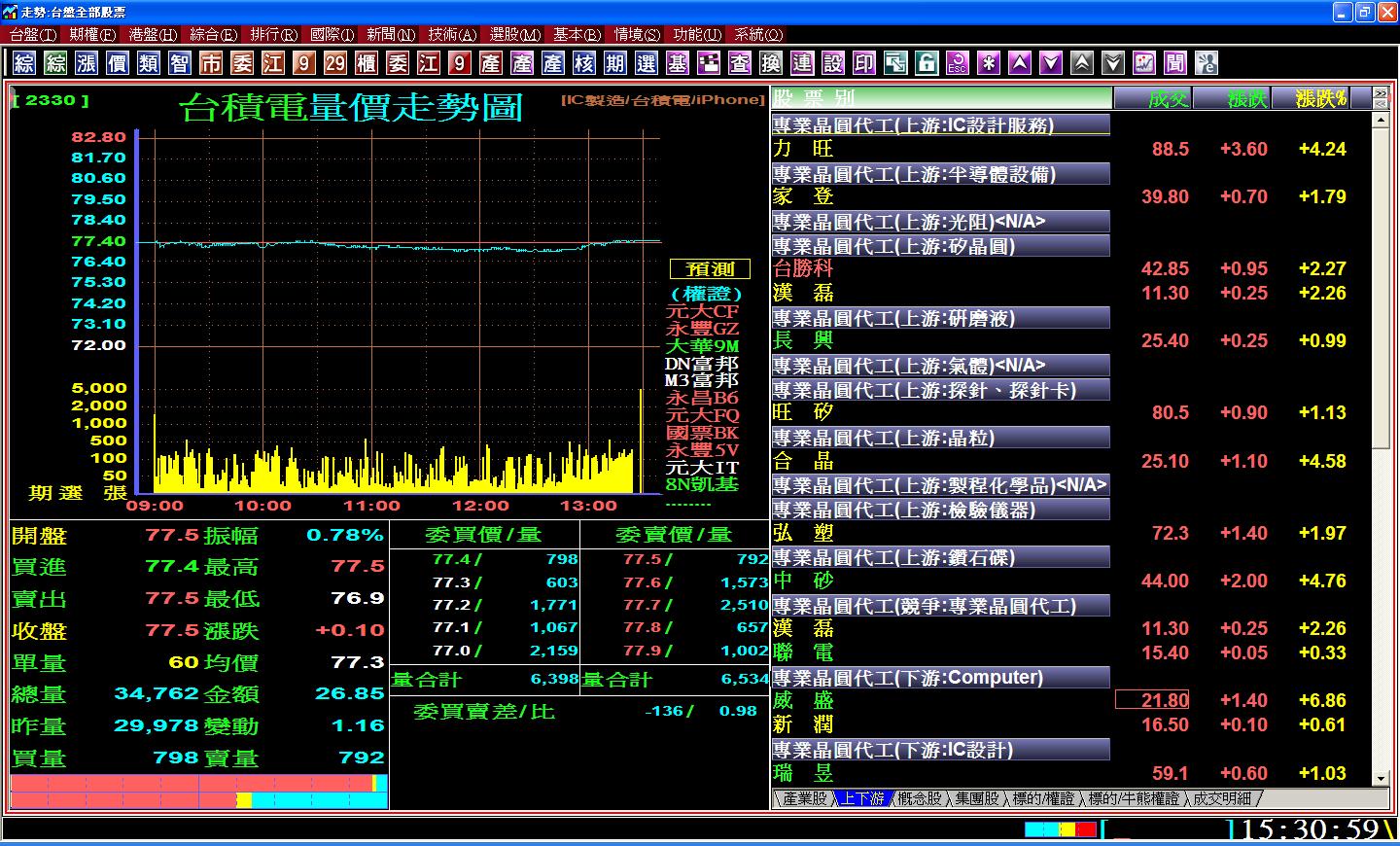Click the 2330 stock code field

pyautogui.click(x=51, y=99)
